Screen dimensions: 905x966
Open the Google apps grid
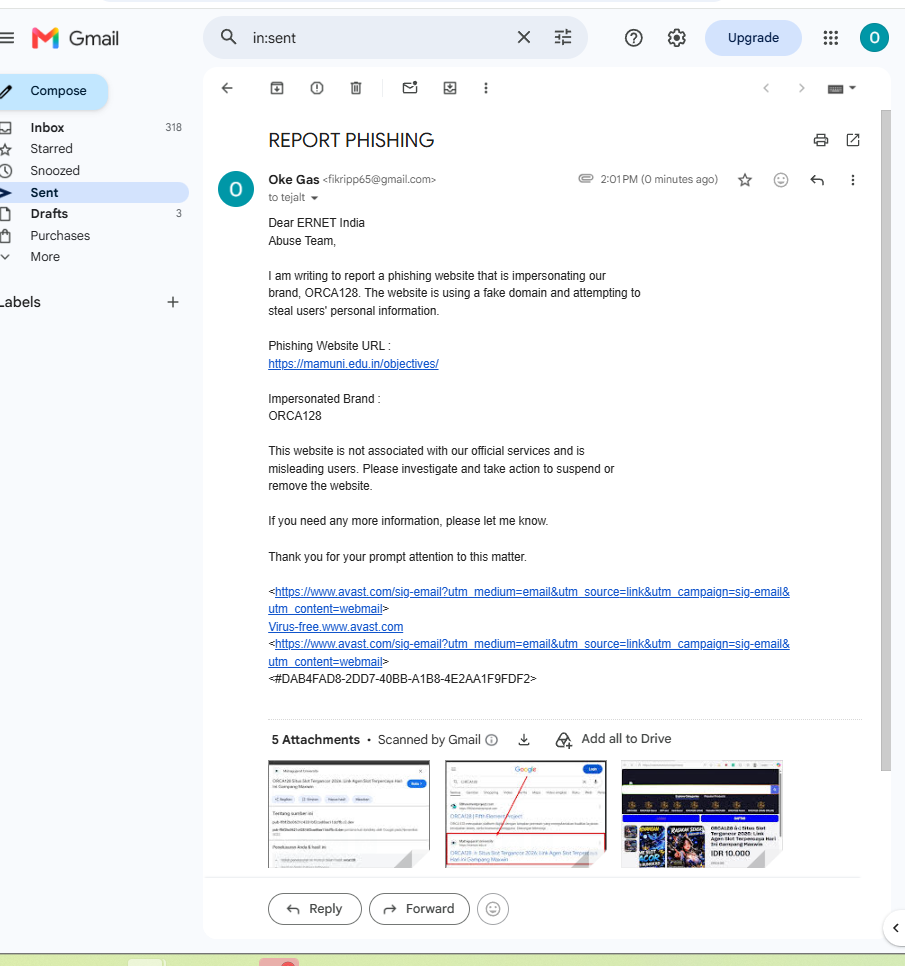pyautogui.click(x=830, y=38)
